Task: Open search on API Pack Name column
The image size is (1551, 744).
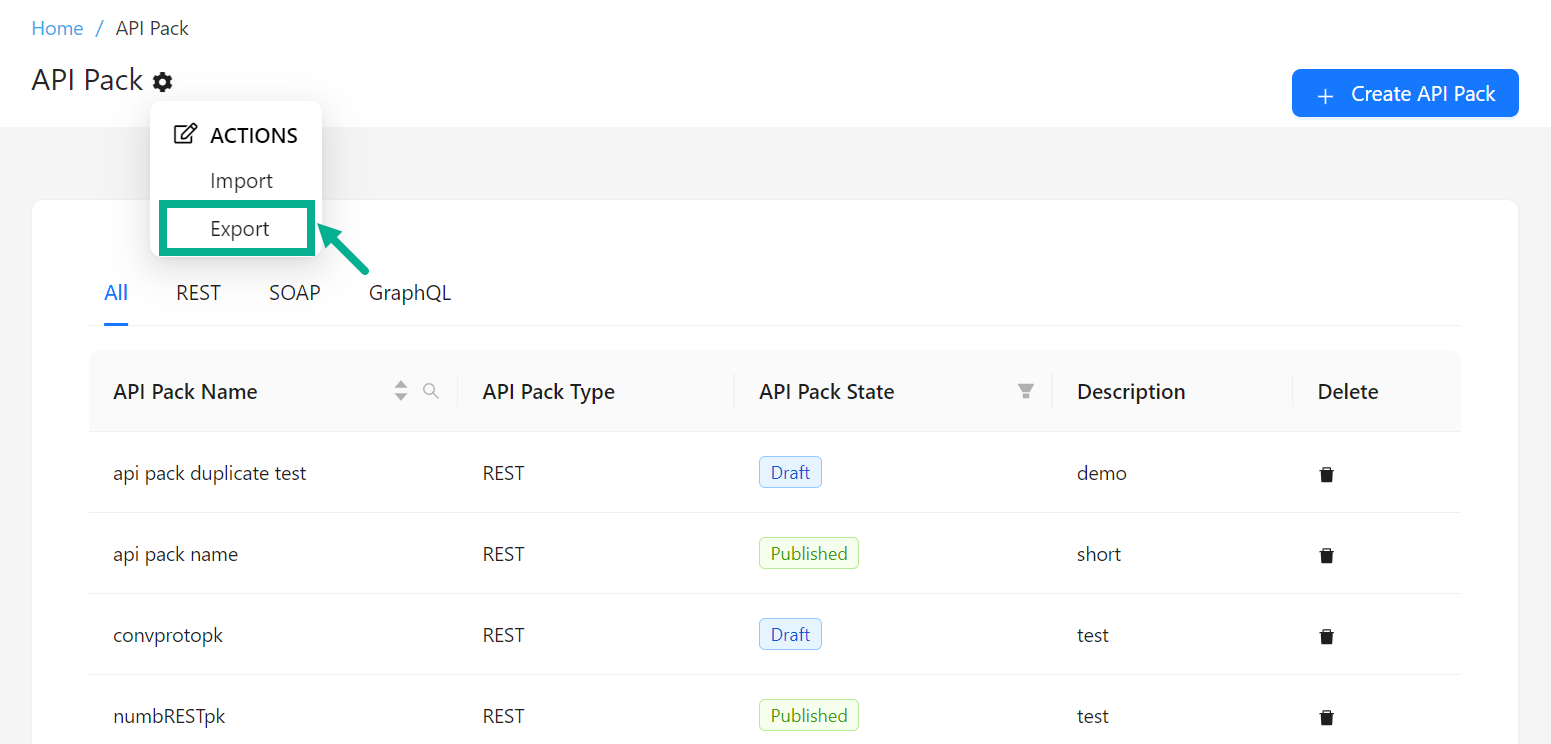Action: click(431, 391)
